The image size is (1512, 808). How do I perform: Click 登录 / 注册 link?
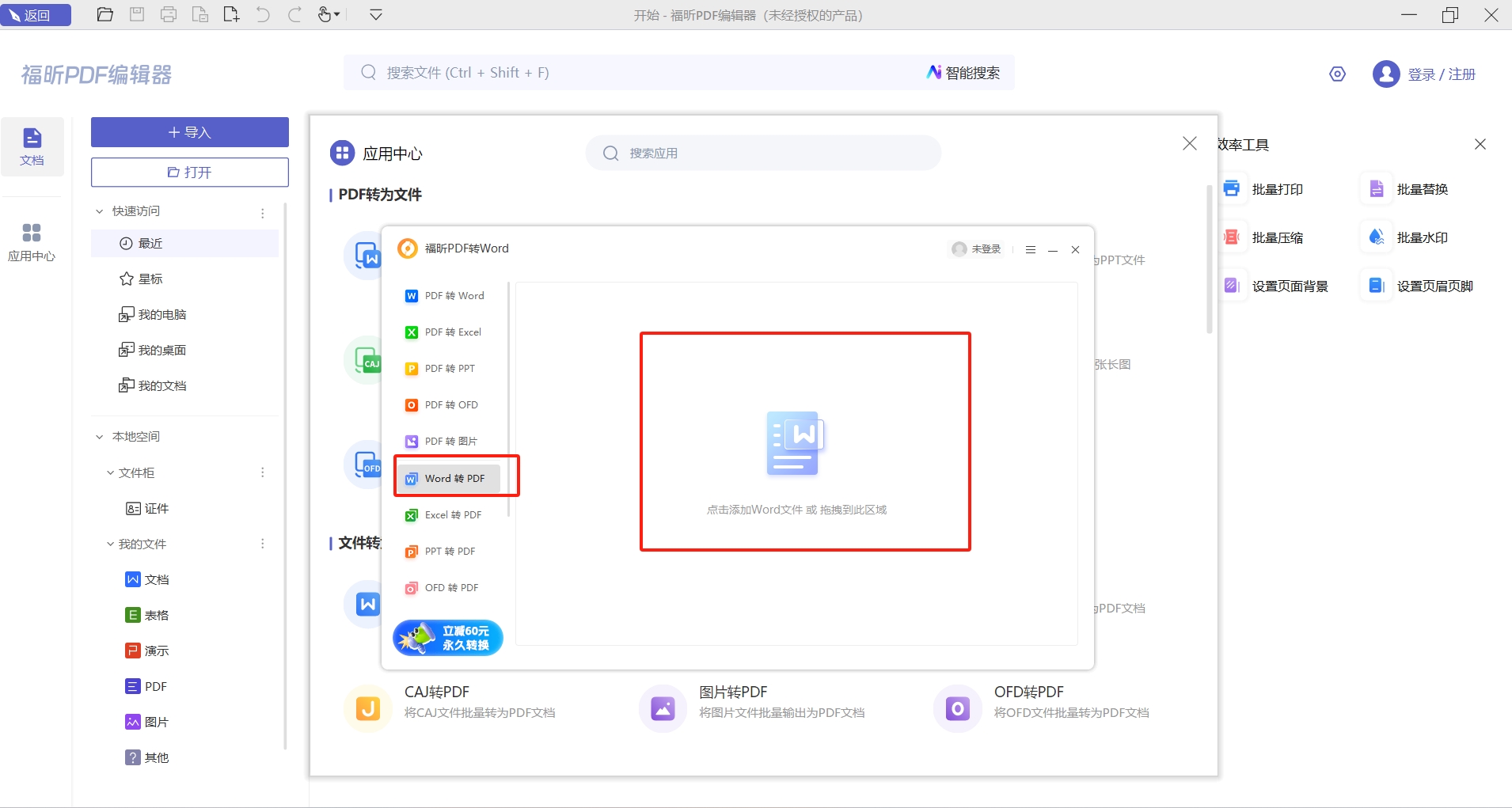point(1442,74)
